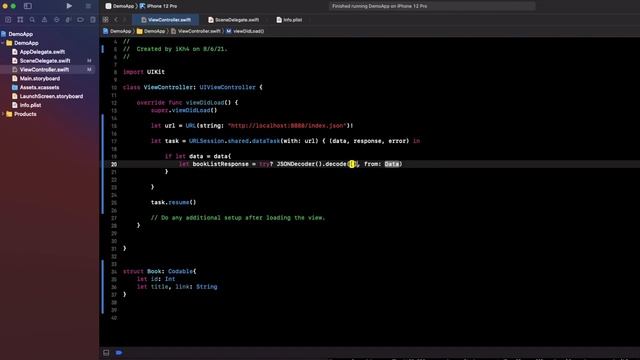Click the ViewController.swift breadcrumb in jump bar

pyautogui.click(x=196, y=31)
